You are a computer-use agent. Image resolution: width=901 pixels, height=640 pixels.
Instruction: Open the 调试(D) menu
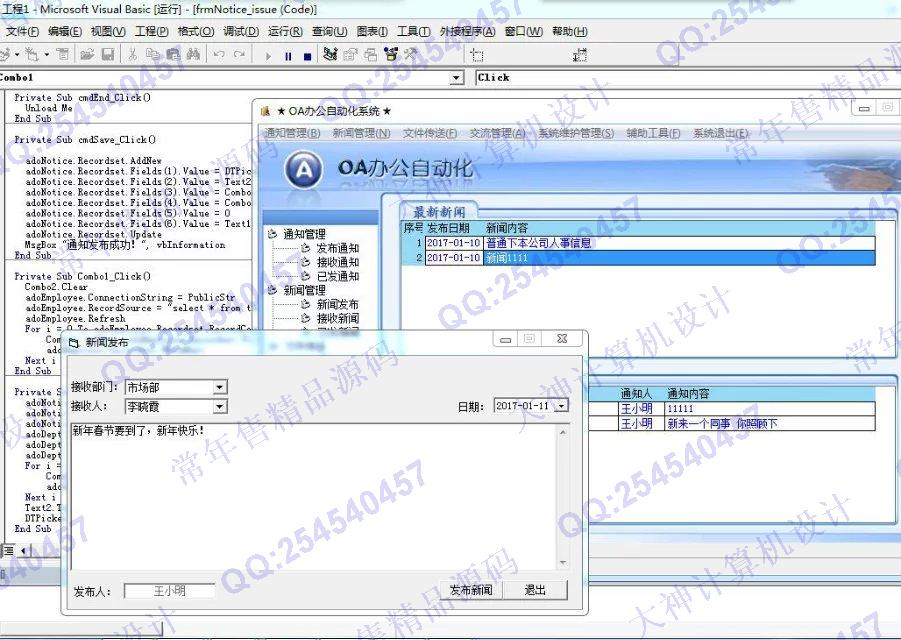coord(241,31)
